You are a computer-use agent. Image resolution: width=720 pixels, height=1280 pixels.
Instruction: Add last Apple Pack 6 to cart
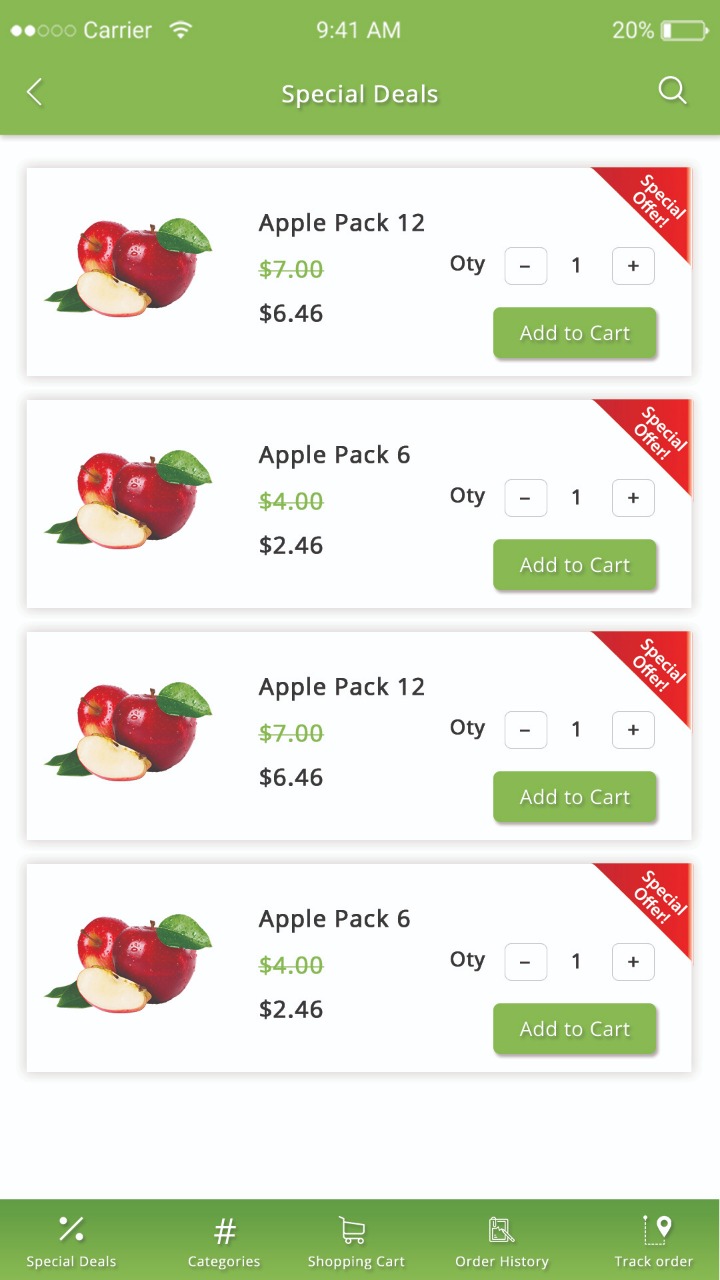coord(575,1029)
